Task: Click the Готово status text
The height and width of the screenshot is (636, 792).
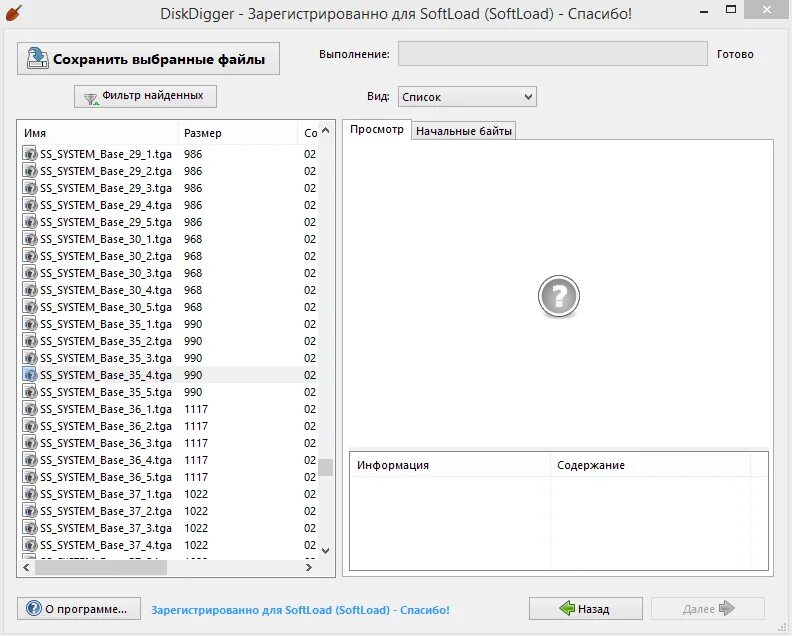Action: tap(735, 54)
